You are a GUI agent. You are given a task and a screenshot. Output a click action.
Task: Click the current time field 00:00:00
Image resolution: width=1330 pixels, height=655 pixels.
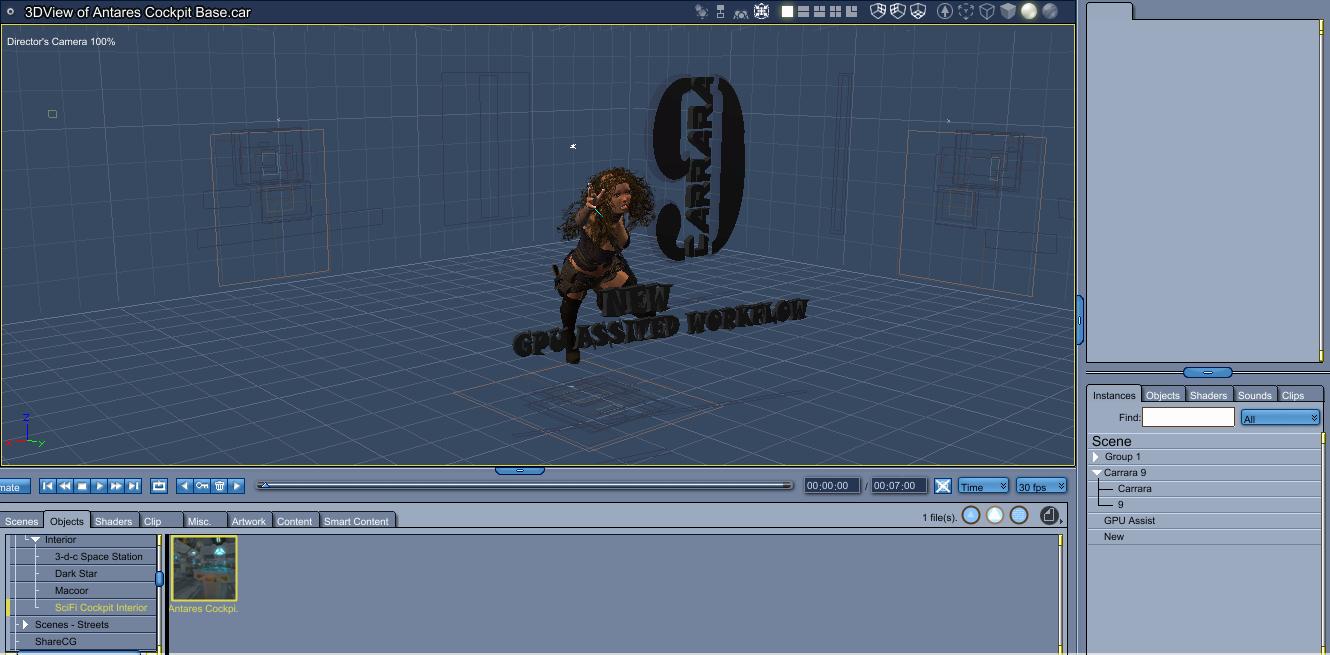(832, 486)
